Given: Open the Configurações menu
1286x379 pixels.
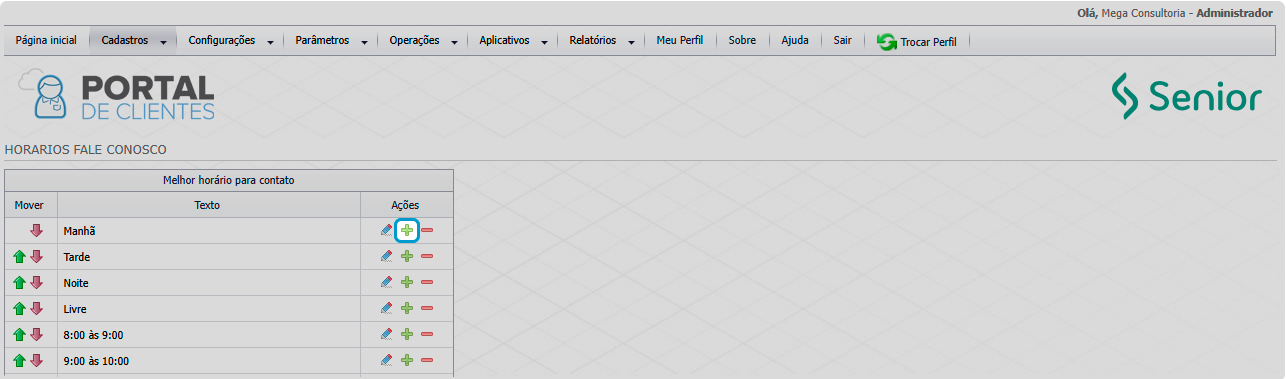Looking at the screenshot, I should 221,41.
